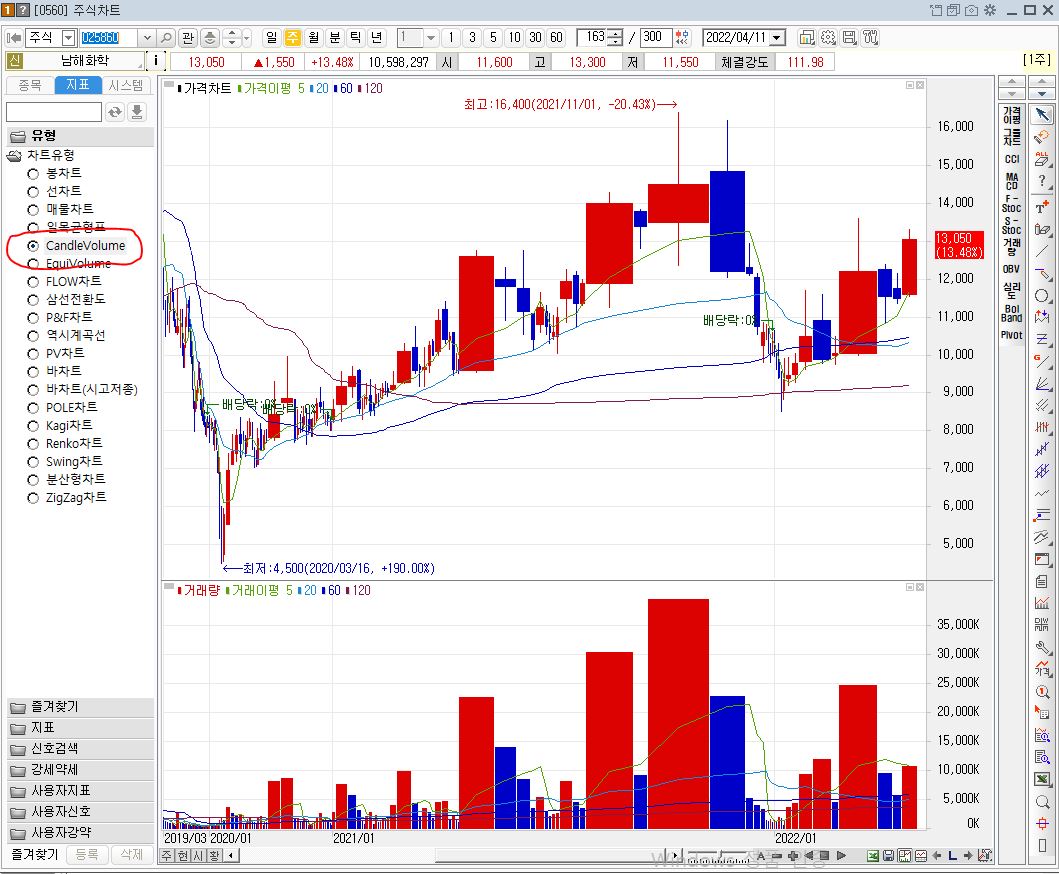
Task: Click the red crosshair icon in right toolbar
Action: [1042, 823]
